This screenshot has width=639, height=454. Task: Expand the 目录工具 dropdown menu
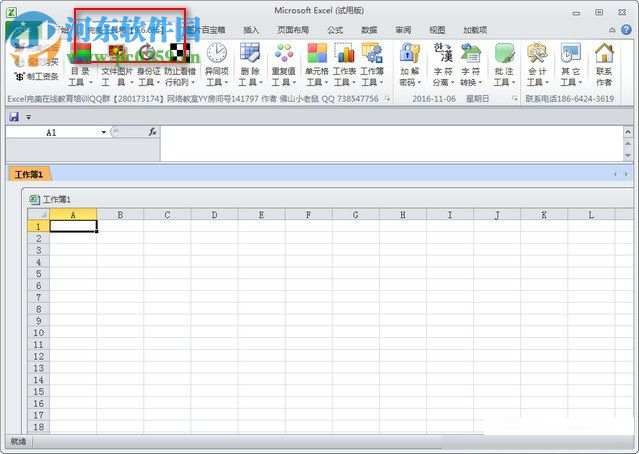click(x=91, y=83)
